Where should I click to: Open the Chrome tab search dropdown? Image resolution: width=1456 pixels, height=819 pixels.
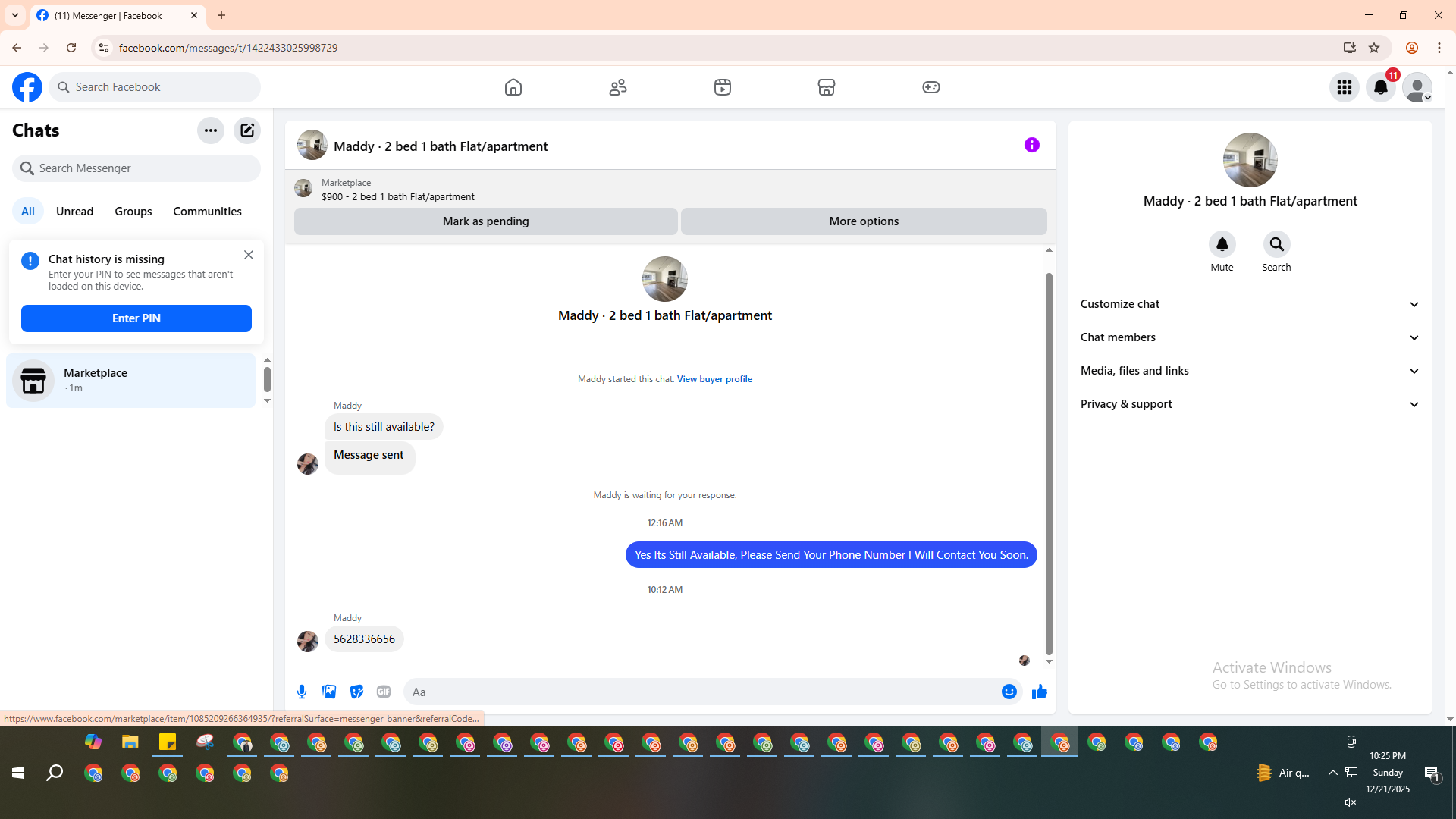(x=15, y=15)
